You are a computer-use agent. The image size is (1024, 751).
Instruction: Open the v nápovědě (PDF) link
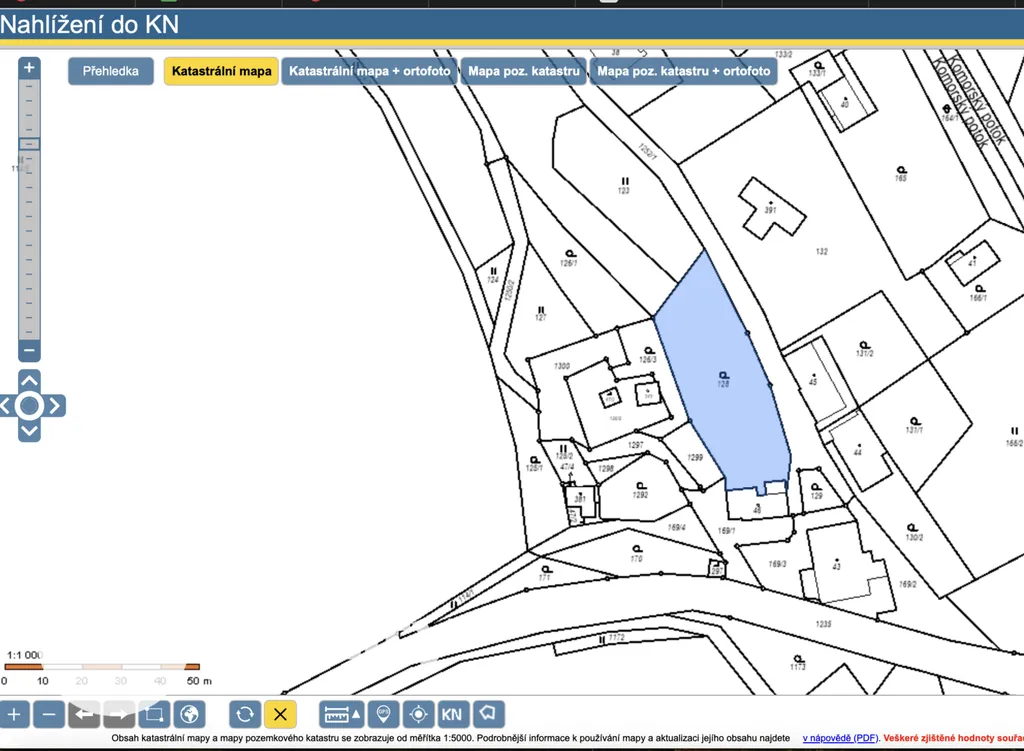click(840, 738)
